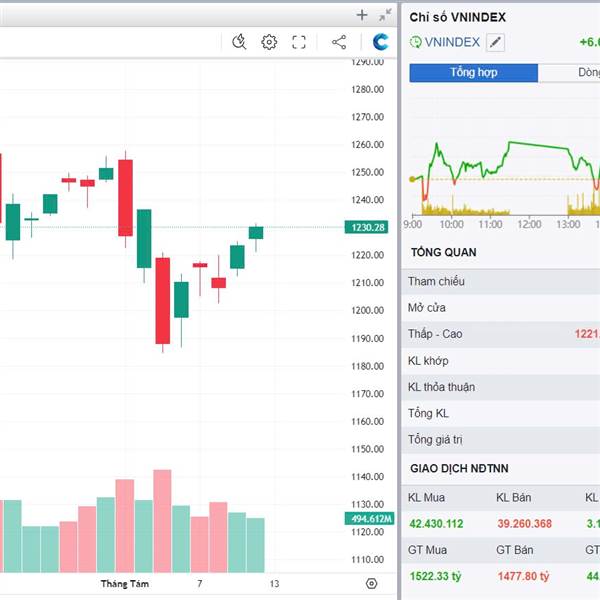This screenshot has width=600, height=600.
Task: Click Mở cửa row
Action: (x=501, y=308)
